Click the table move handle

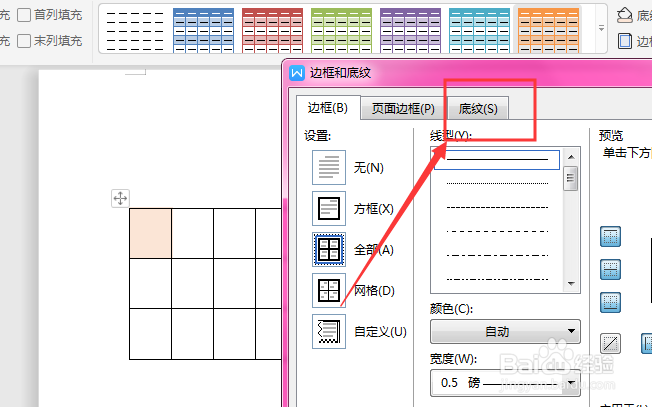pos(120,198)
